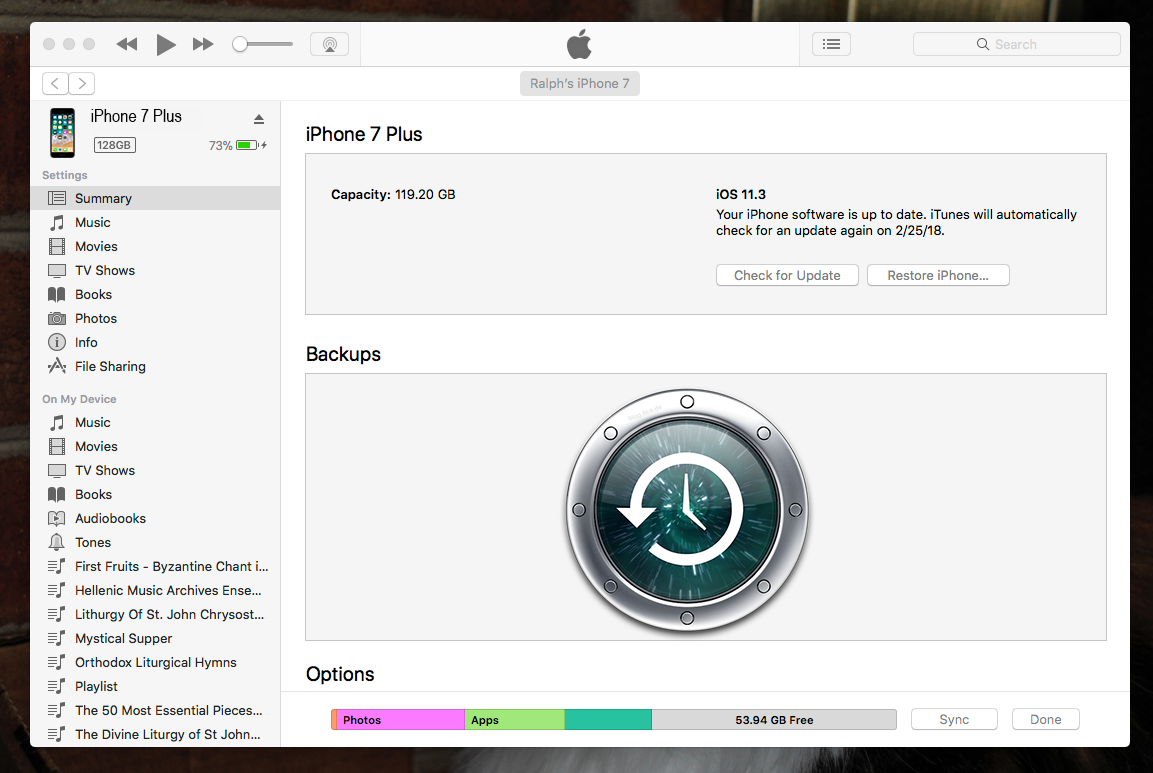The image size is (1153, 773).
Task: Open Movies under Settings
Action: point(155,246)
